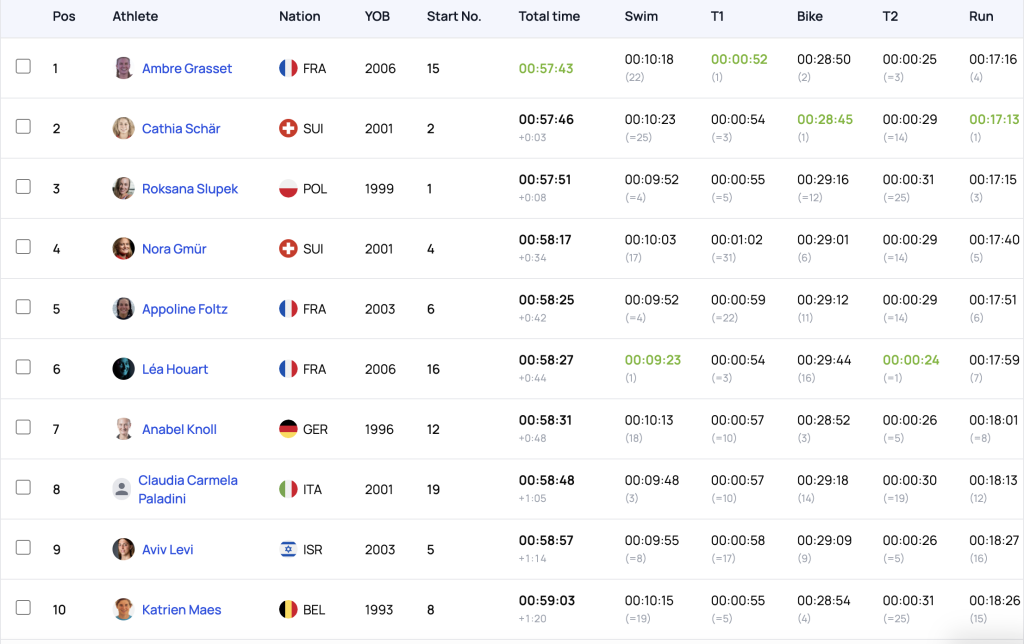The width and height of the screenshot is (1024, 644).
Task: Click the Bike column header
Action: click(x=810, y=16)
